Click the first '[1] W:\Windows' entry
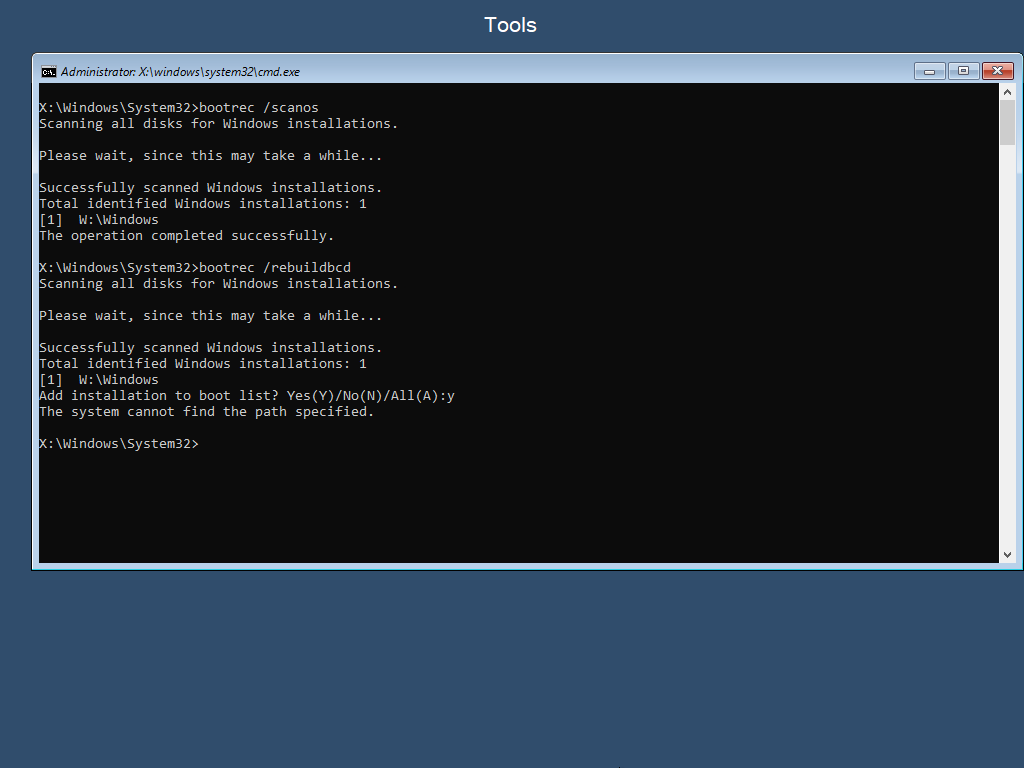1024x768 pixels. (x=99, y=219)
